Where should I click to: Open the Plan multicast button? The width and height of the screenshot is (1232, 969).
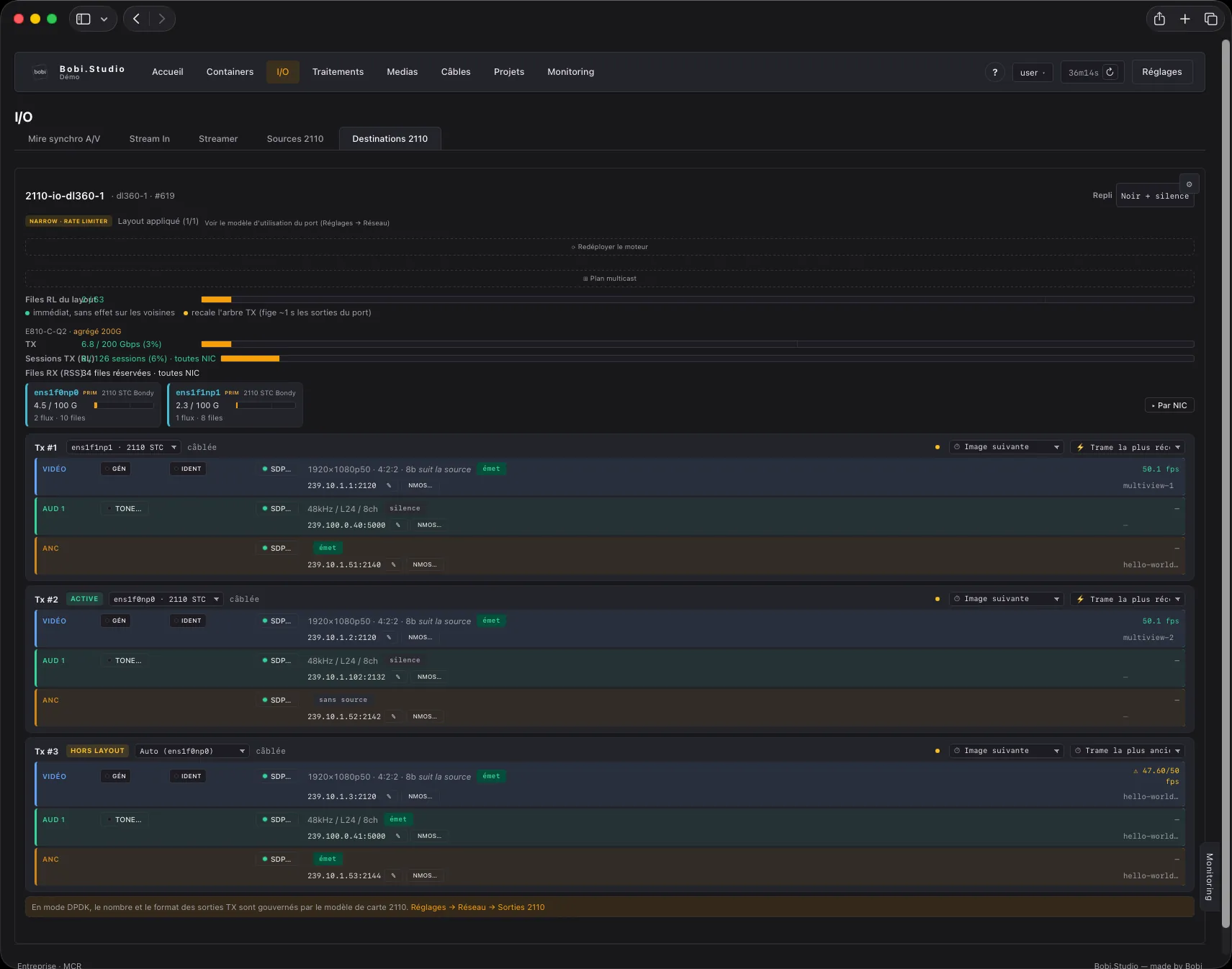(609, 279)
